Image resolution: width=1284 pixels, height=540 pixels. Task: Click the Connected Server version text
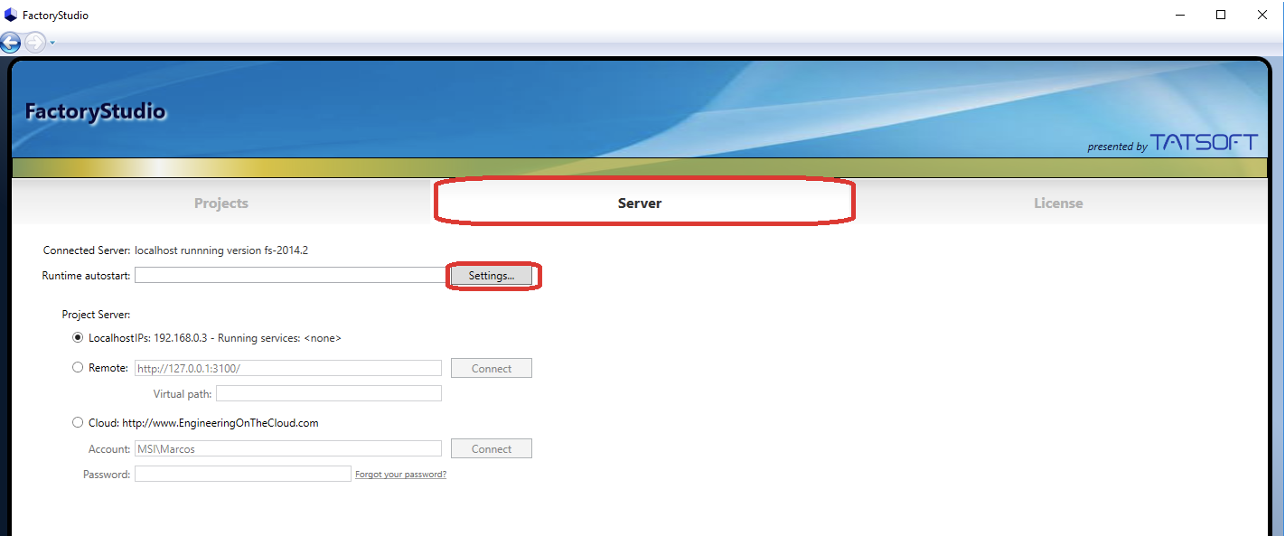tap(221, 250)
